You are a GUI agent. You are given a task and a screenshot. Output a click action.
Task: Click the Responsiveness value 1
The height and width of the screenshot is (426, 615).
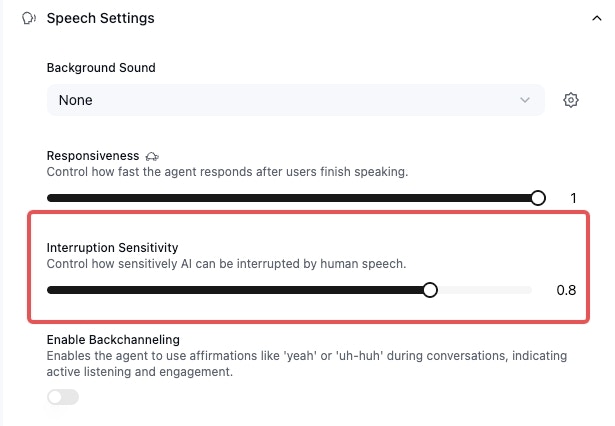pyautogui.click(x=573, y=198)
